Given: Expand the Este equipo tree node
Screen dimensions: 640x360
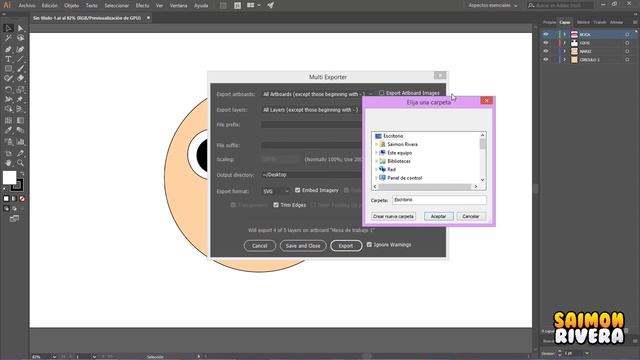Looking at the screenshot, I should click(x=376, y=153).
